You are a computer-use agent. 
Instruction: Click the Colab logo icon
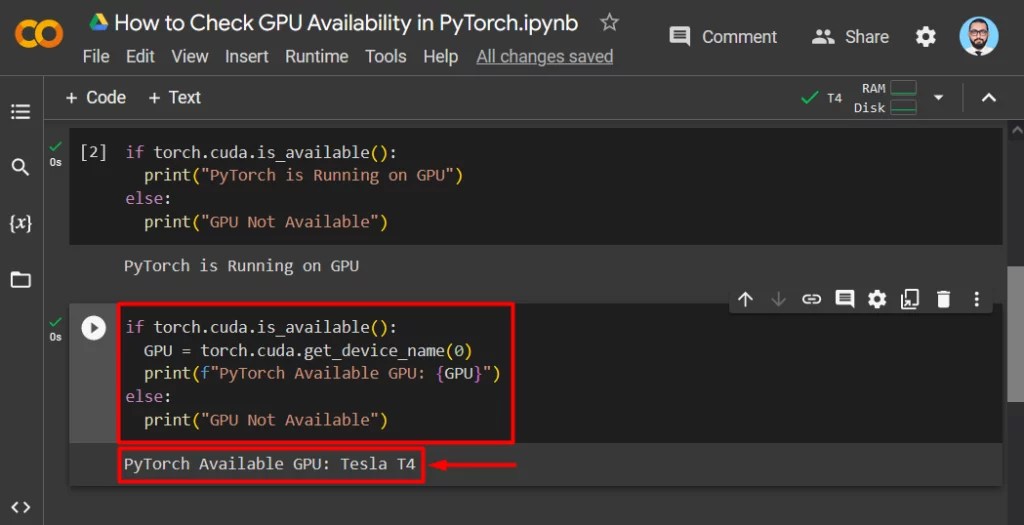pyautogui.click(x=39, y=34)
